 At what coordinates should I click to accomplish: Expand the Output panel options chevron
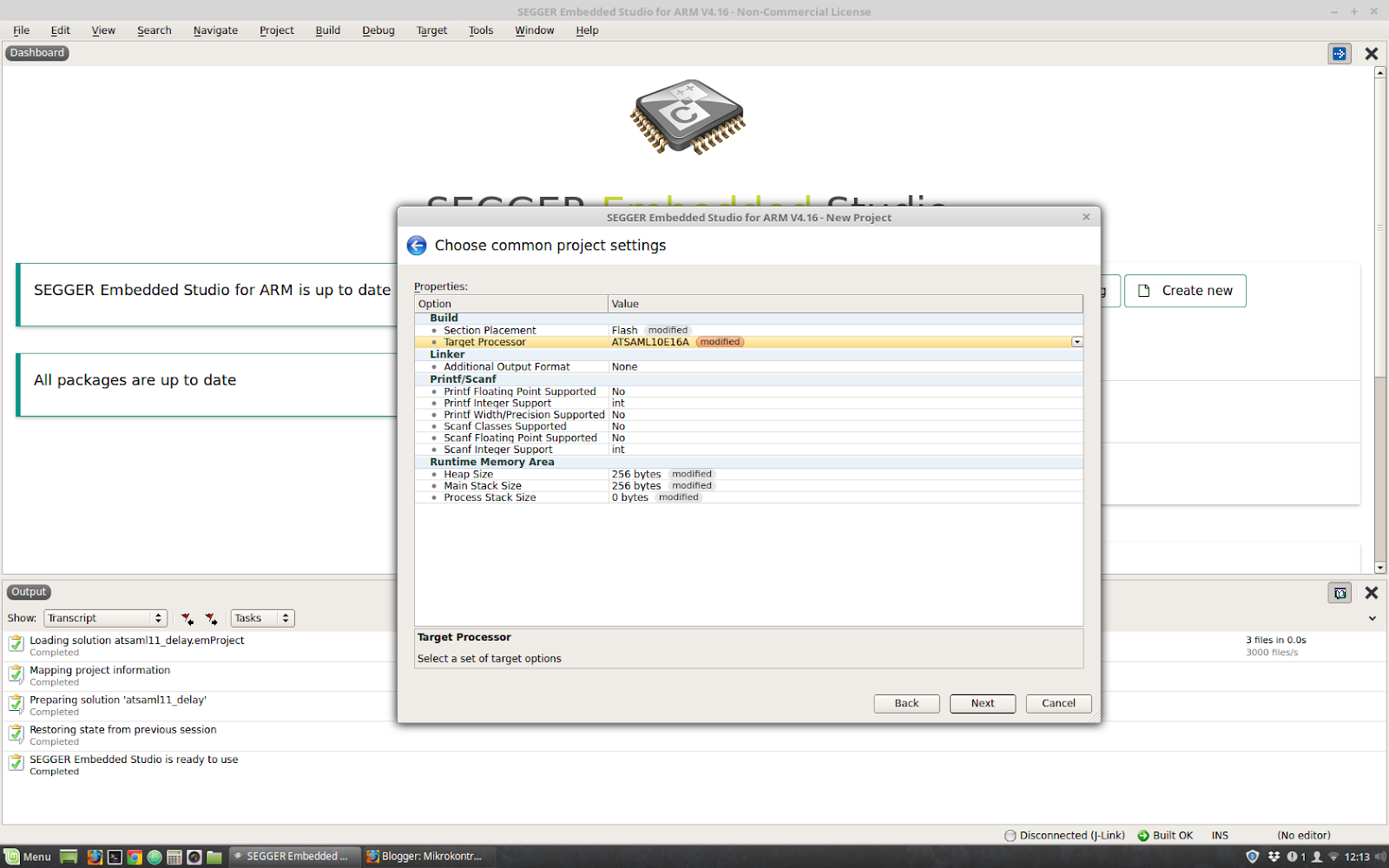[1373, 619]
